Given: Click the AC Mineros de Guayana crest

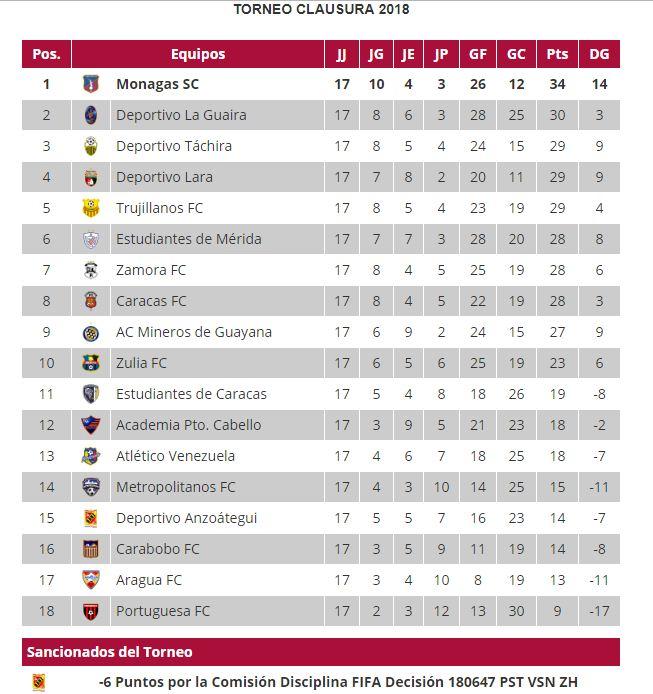Looking at the screenshot, I should 91,332.
